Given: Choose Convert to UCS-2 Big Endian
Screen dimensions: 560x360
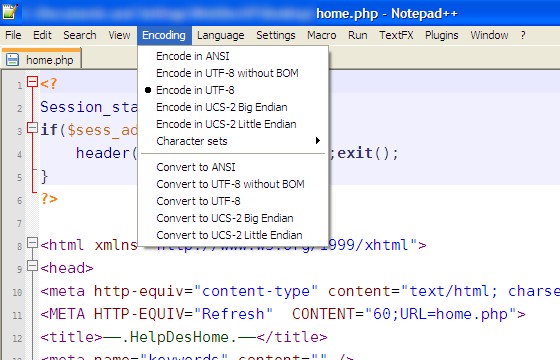Looking at the screenshot, I should point(233,218).
